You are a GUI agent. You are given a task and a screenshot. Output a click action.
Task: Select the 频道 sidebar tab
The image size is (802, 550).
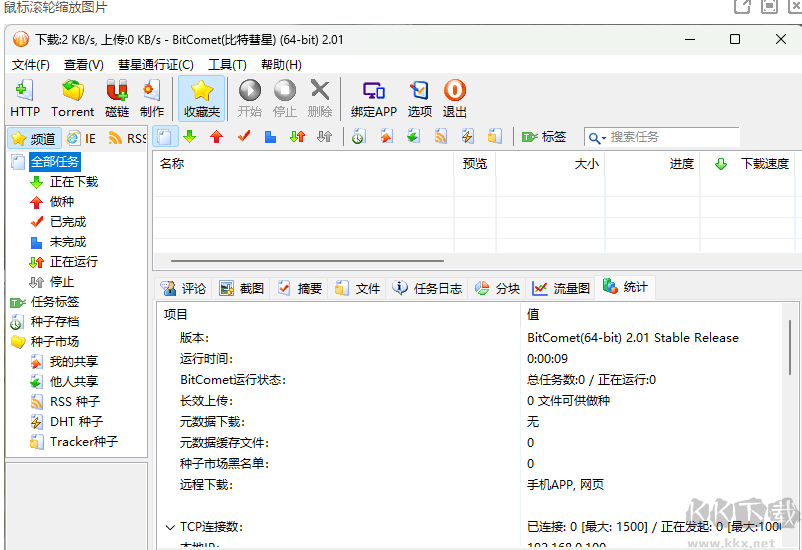pos(34,138)
